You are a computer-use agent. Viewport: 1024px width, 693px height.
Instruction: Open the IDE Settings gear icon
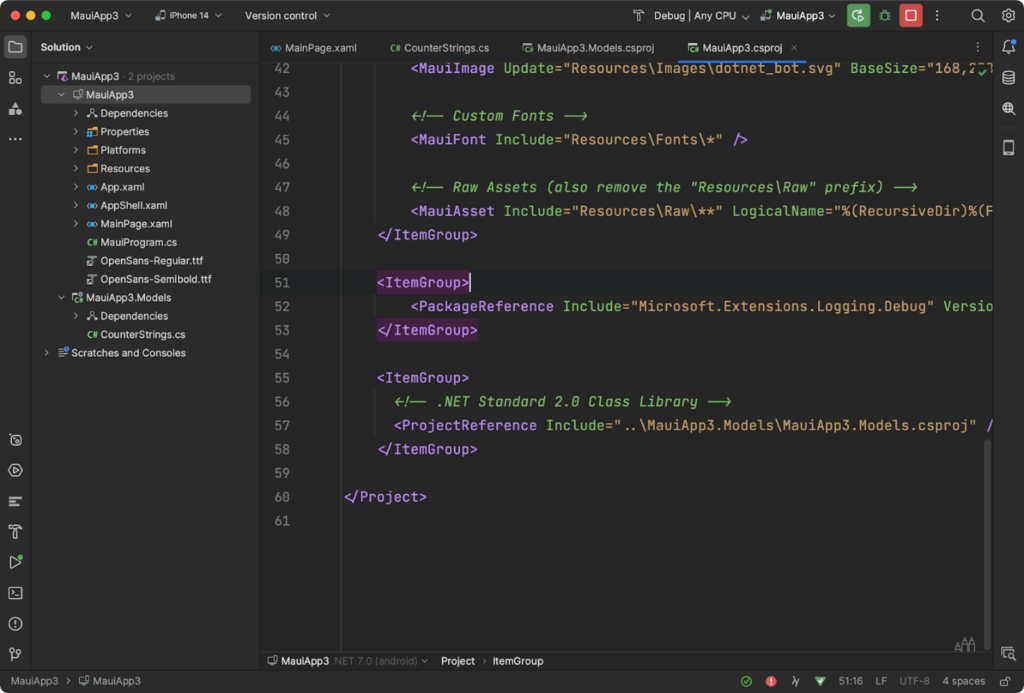(1009, 15)
